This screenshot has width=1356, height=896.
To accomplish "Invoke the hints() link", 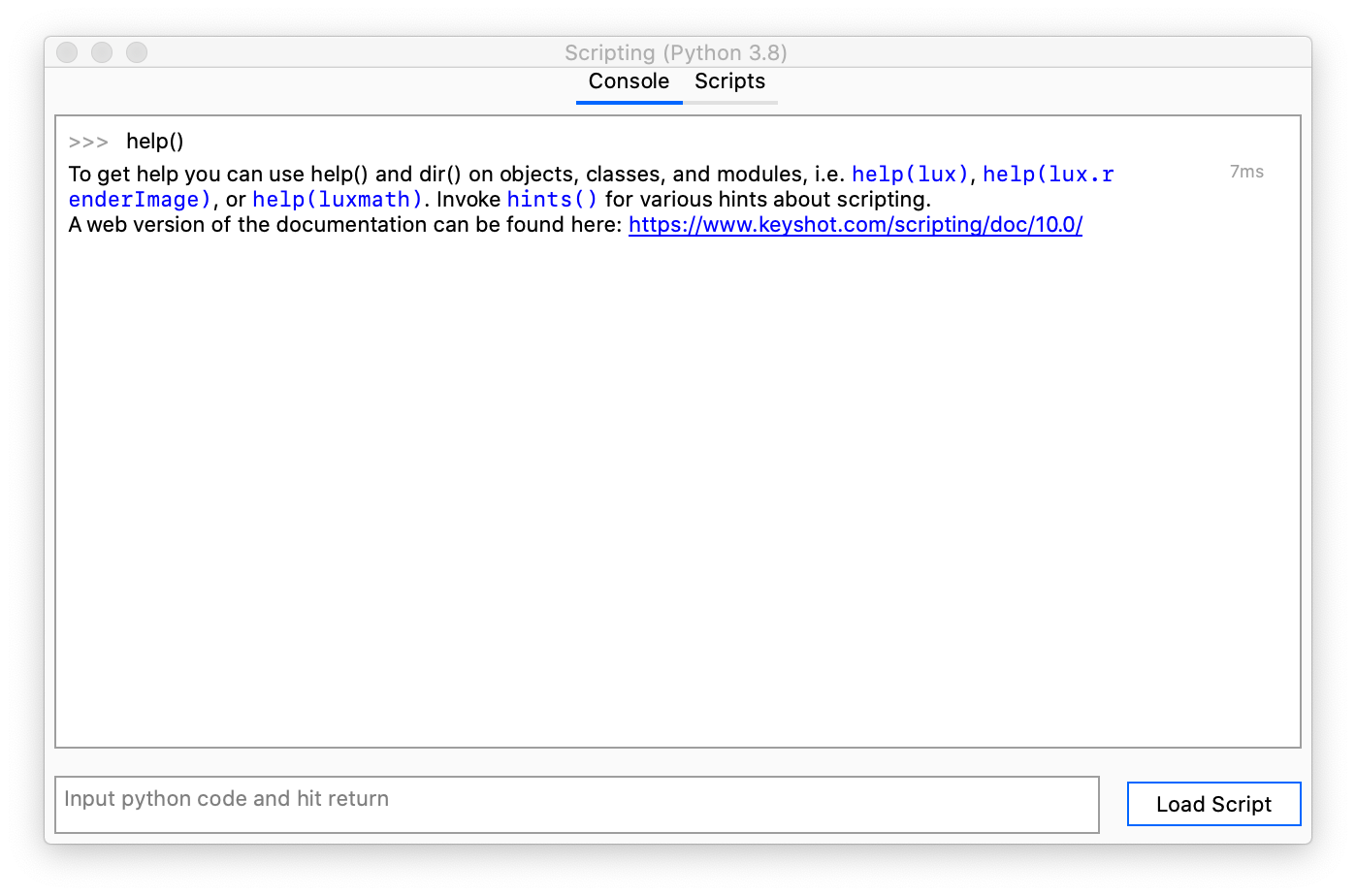I will (x=551, y=199).
